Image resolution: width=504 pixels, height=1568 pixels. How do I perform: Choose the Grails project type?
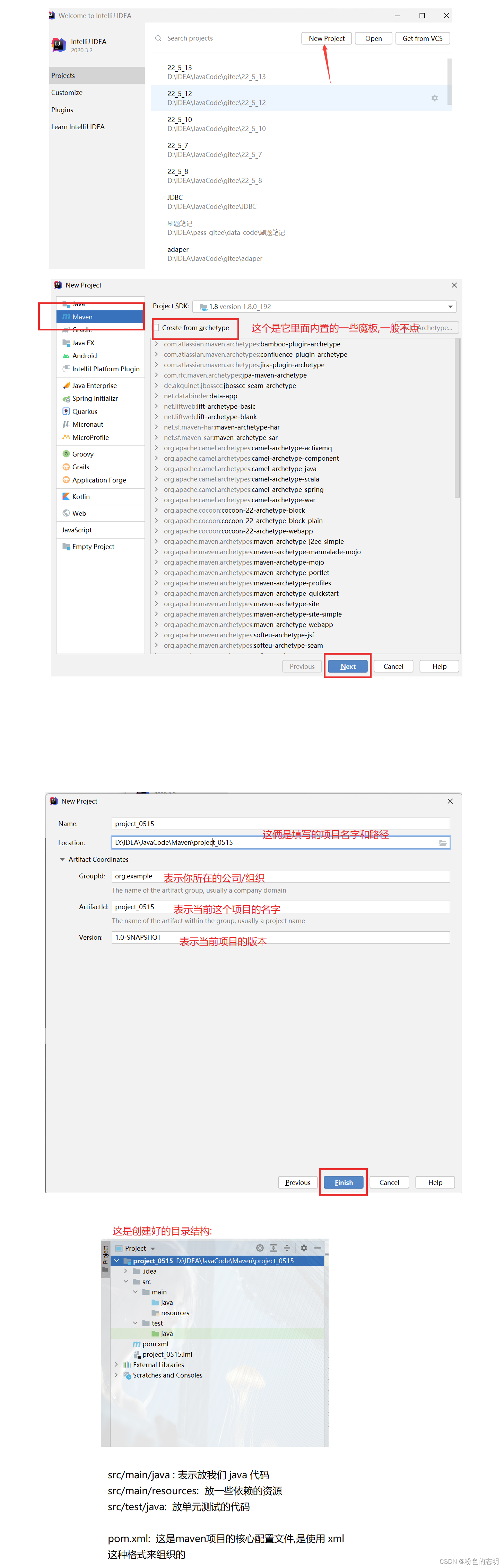(x=76, y=467)
